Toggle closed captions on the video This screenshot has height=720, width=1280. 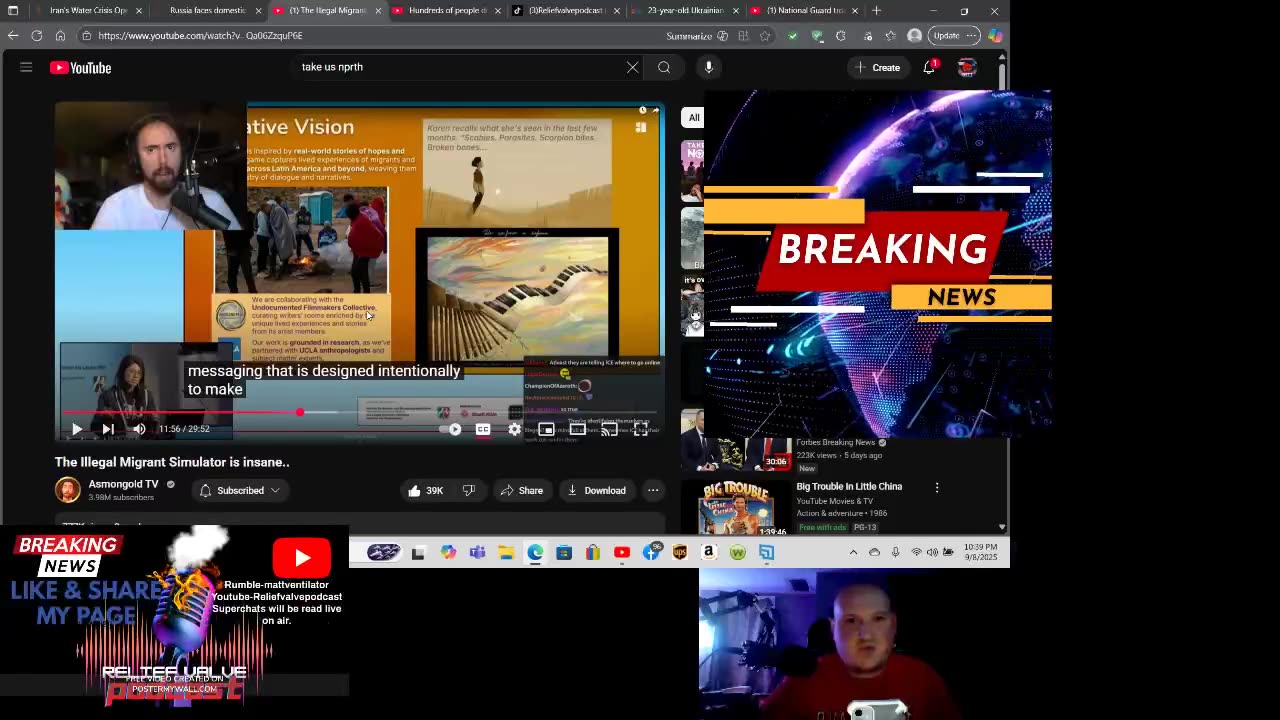point(483,429)
